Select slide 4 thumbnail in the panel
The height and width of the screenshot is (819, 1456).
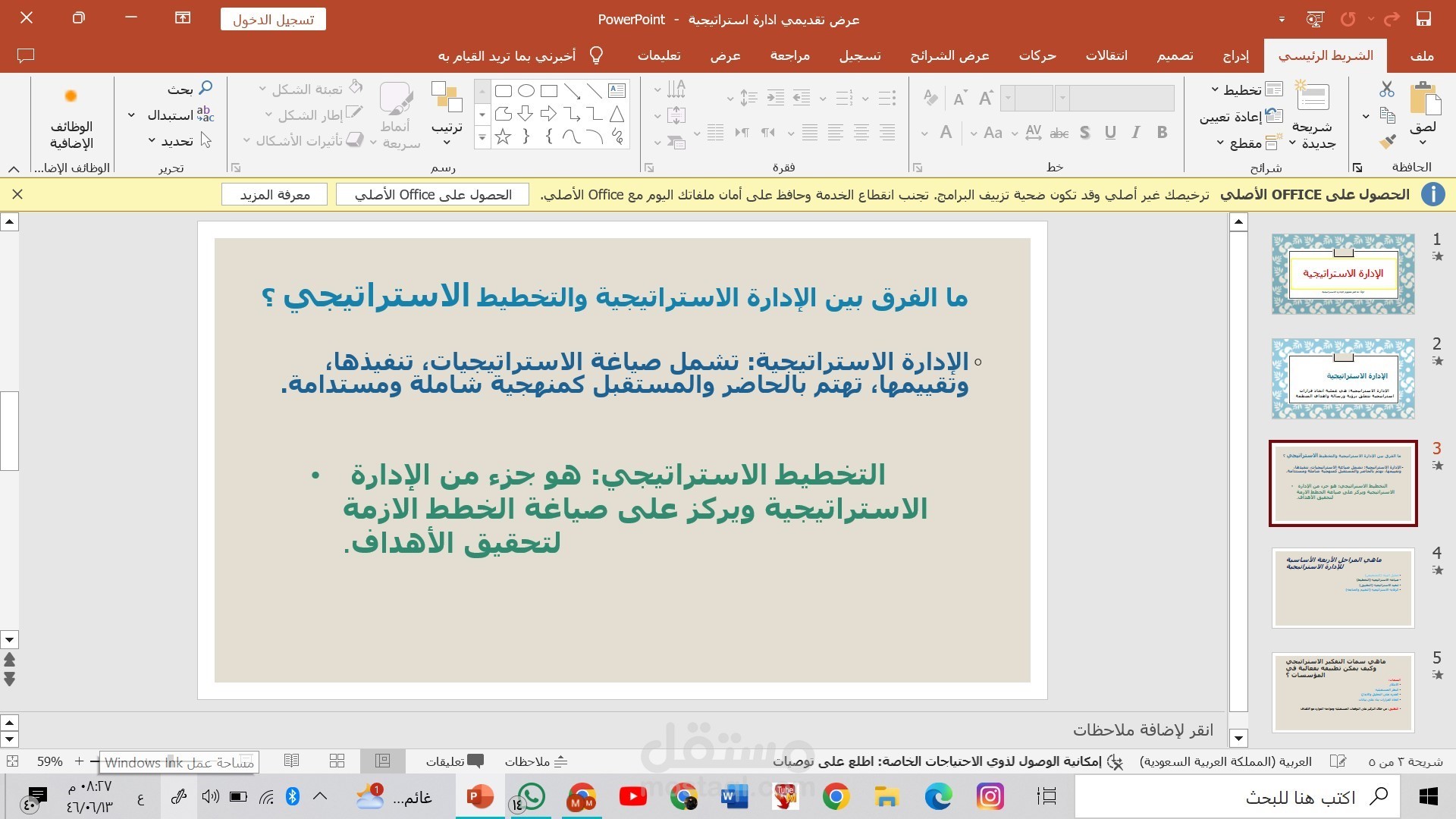1343,588
